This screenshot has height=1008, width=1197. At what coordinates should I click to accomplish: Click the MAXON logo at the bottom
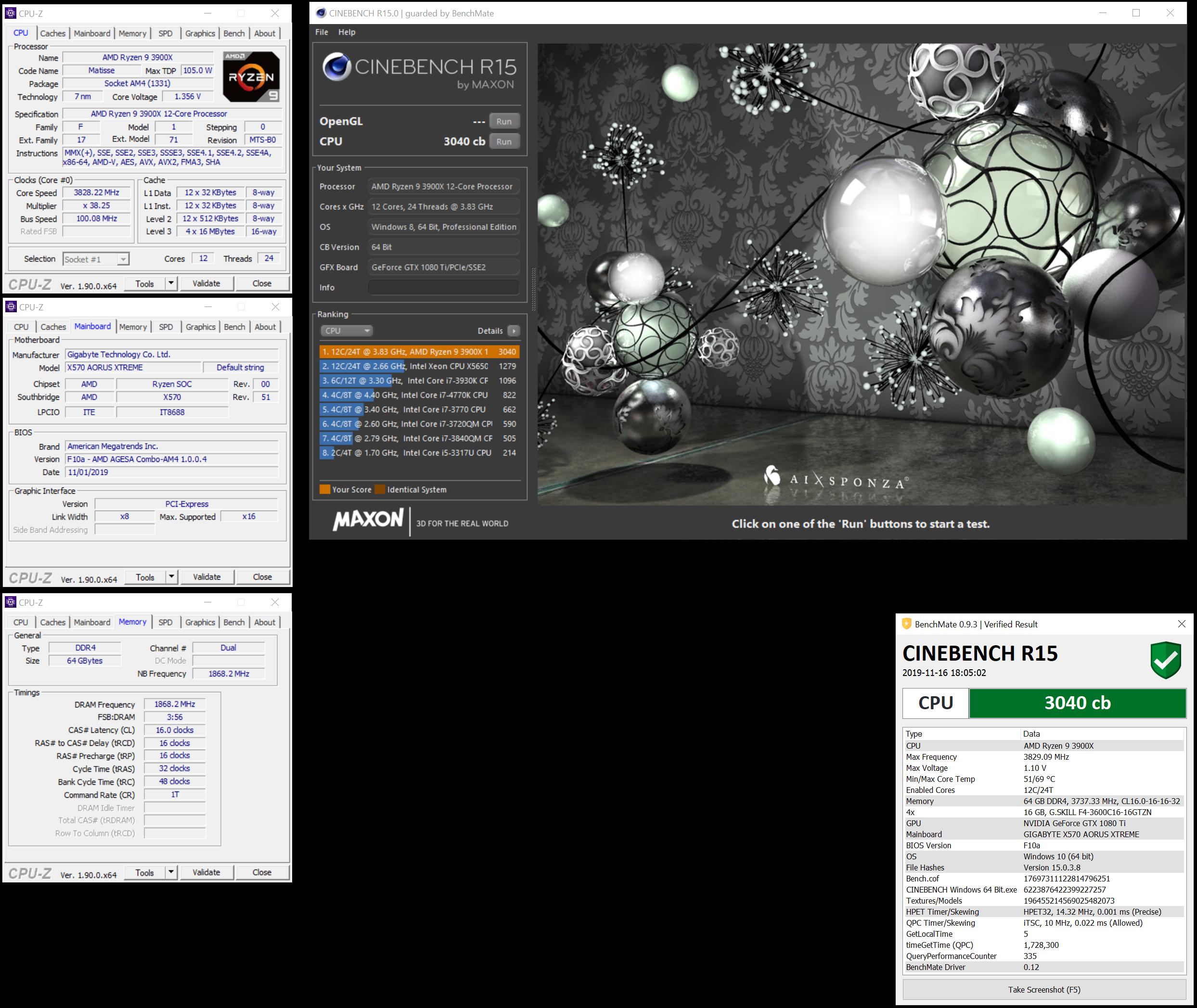(x=368, y=520)
